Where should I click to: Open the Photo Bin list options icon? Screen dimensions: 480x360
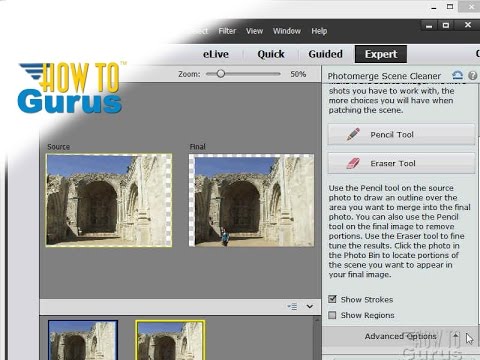click(x=292, y=306)
